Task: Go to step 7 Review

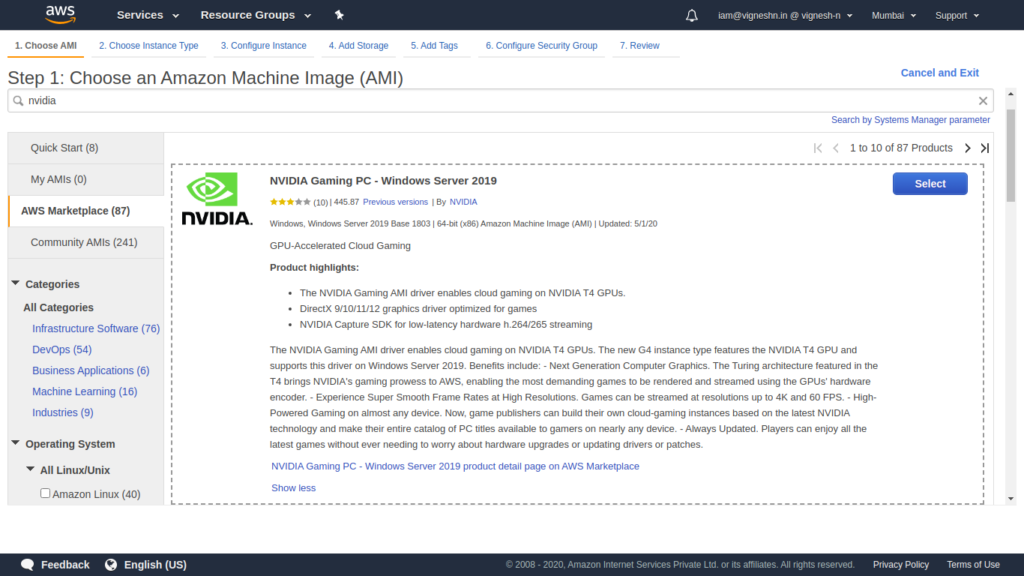Action: (639, 46)
